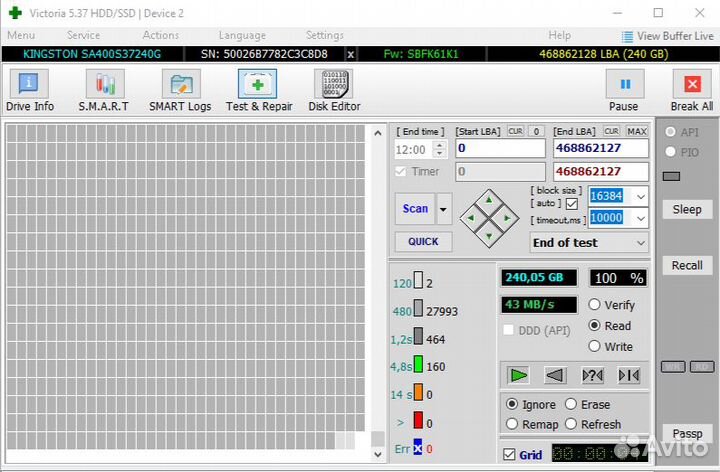The height and width of the screenshot is (472, 720).
Task: Select the Remap radio option
Action: (x=512, y=424)
